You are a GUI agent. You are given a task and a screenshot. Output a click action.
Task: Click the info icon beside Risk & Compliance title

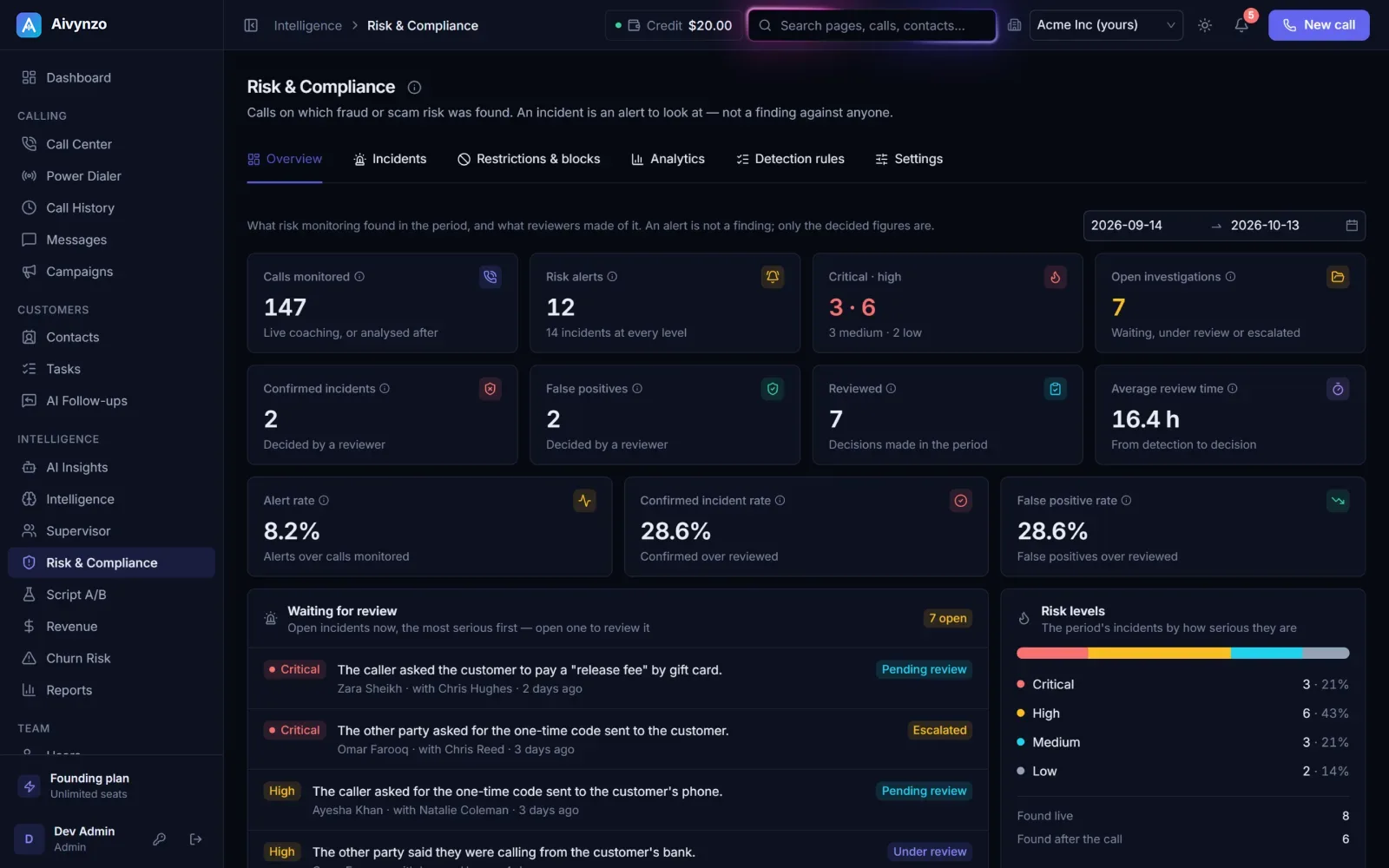414,87
